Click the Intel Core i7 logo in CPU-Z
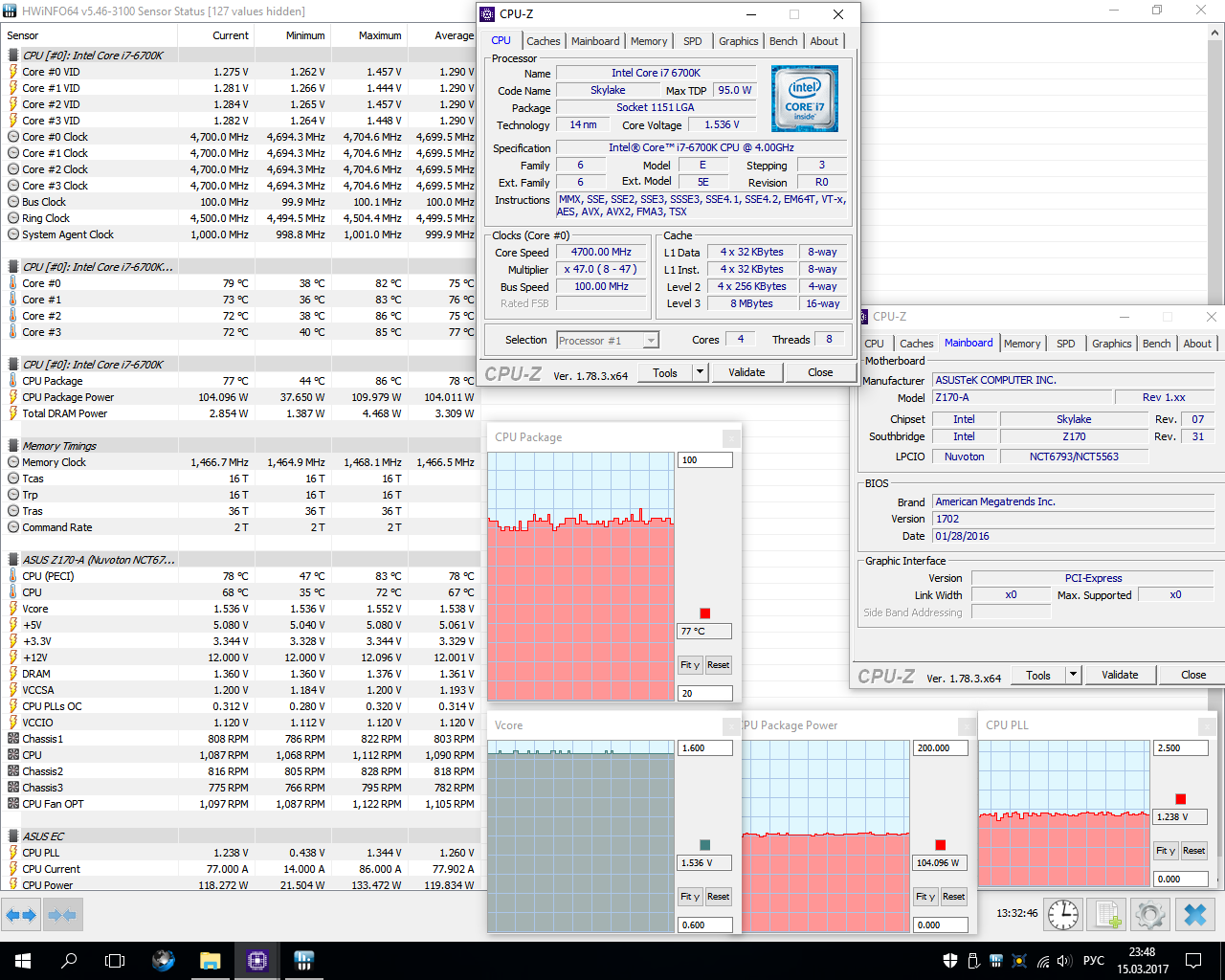The image size is (1225, 980). [805, 98]
